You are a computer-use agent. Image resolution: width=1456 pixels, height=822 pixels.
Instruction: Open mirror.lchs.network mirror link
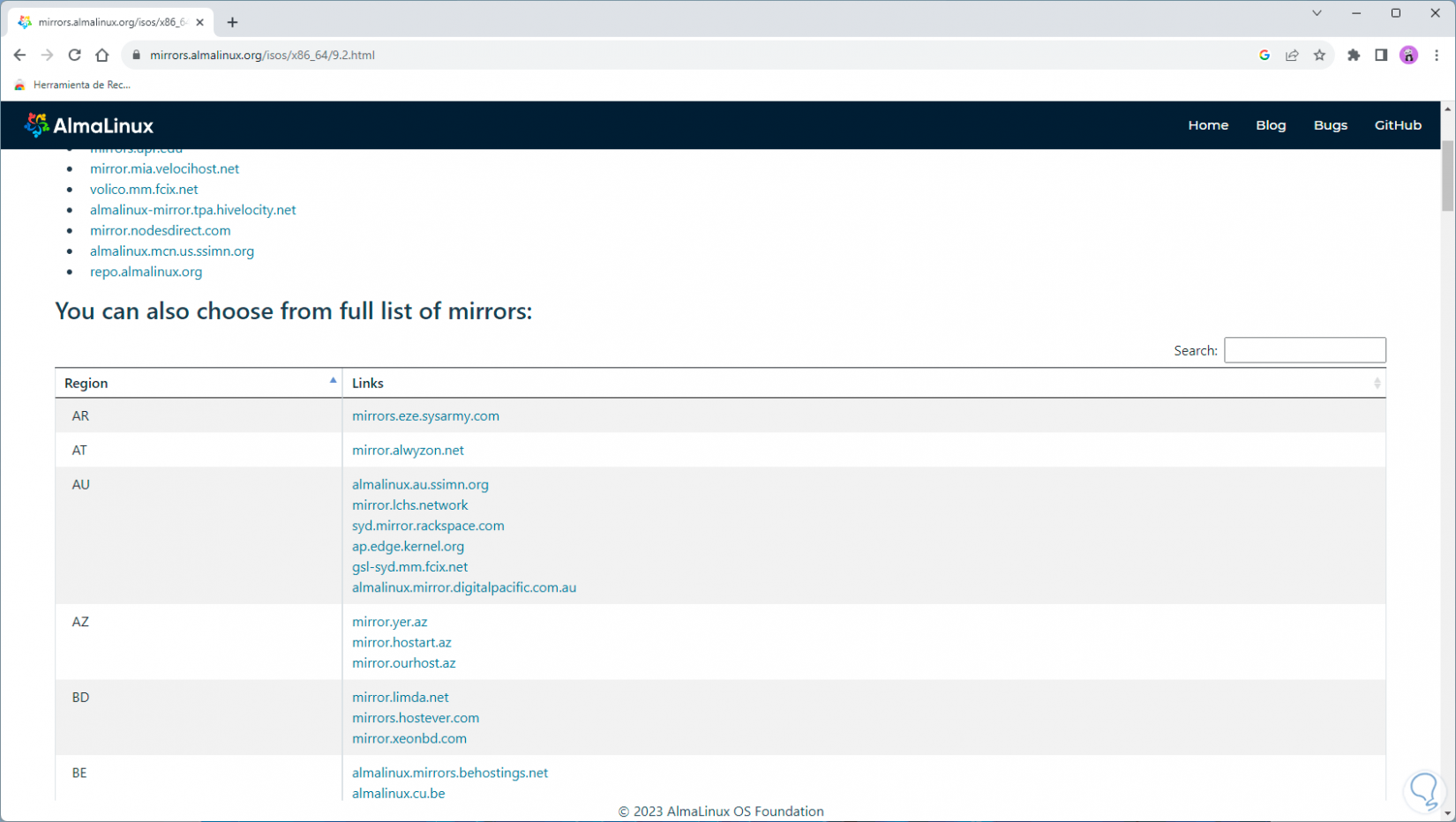tap(409, 504)
